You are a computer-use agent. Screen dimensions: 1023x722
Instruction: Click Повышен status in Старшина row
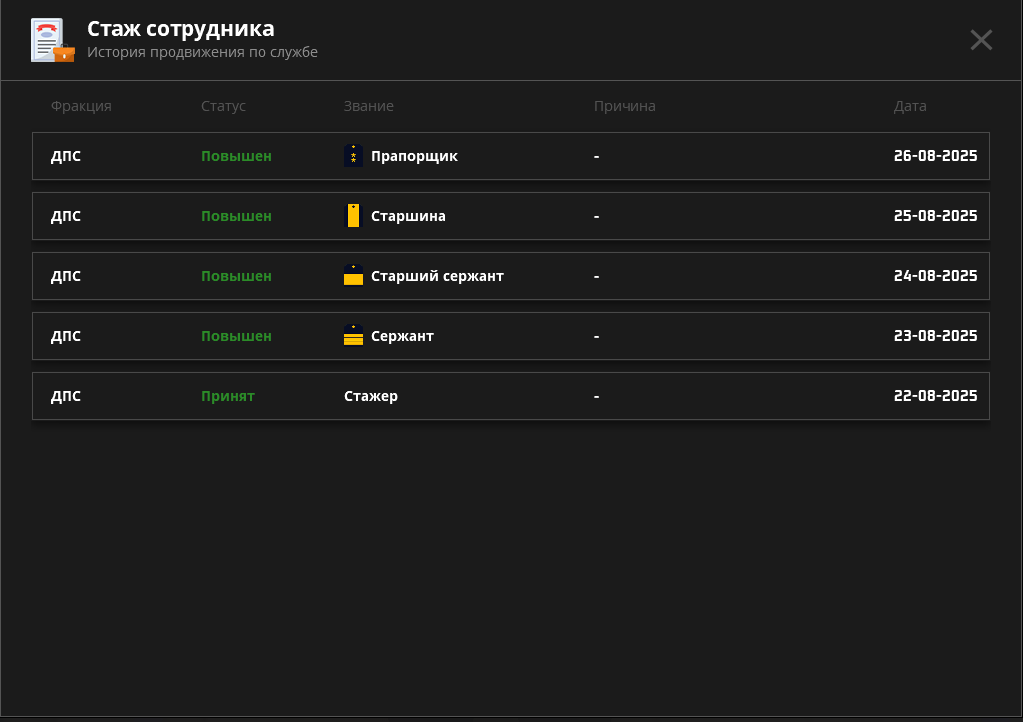click(x=236, y=217)
